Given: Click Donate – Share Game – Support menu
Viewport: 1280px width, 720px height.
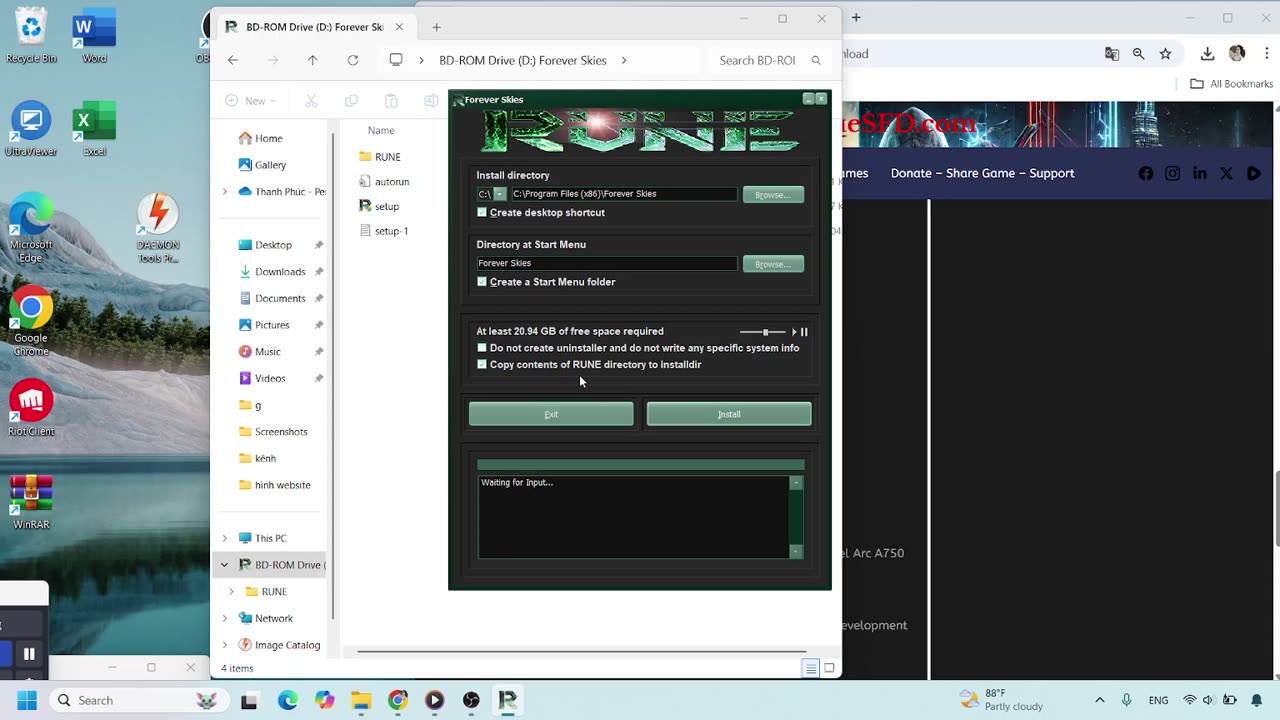Looking at the screenshot, I should 982,173.
